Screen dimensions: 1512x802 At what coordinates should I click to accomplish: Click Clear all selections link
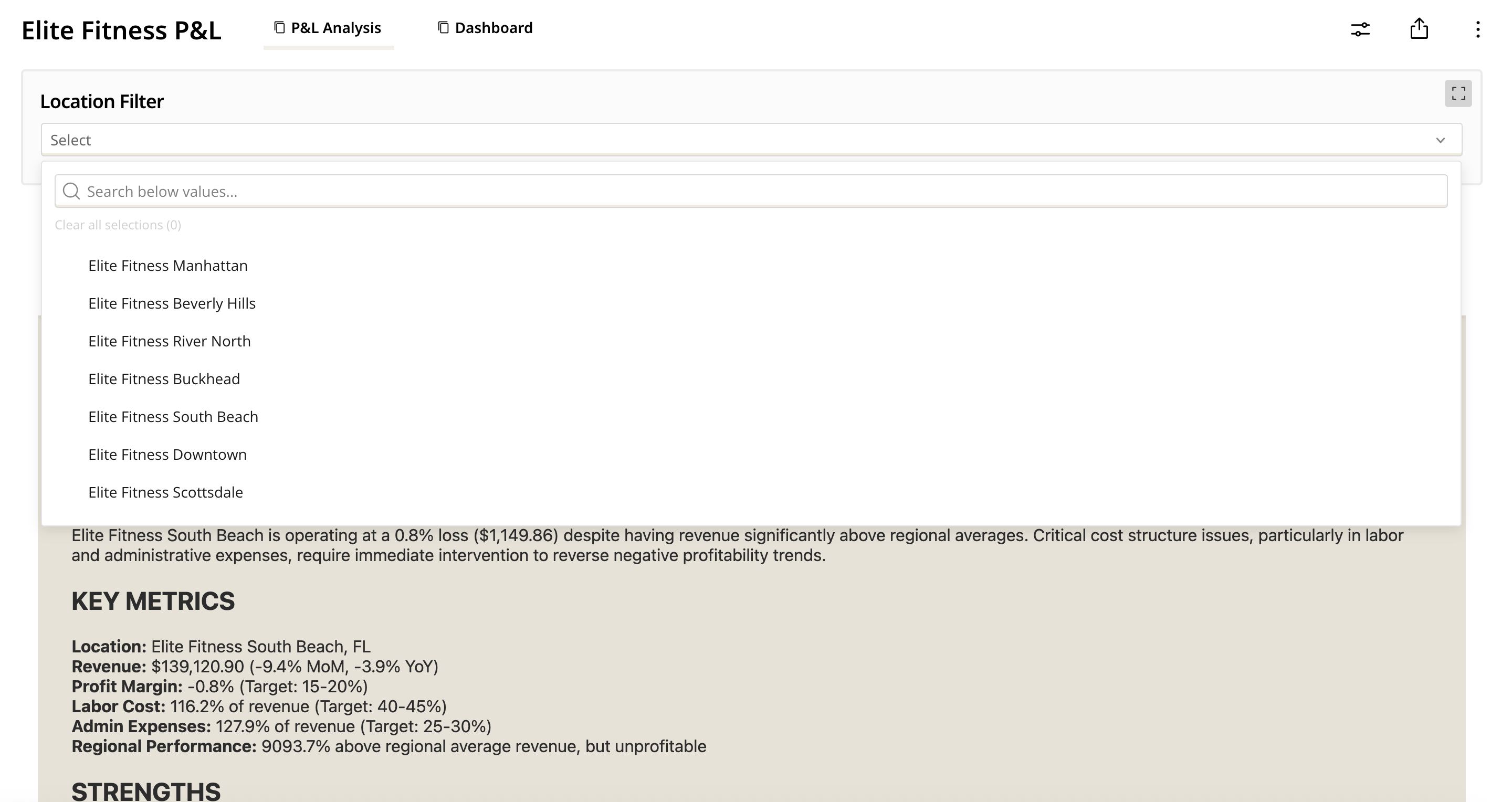click(118, 225)
